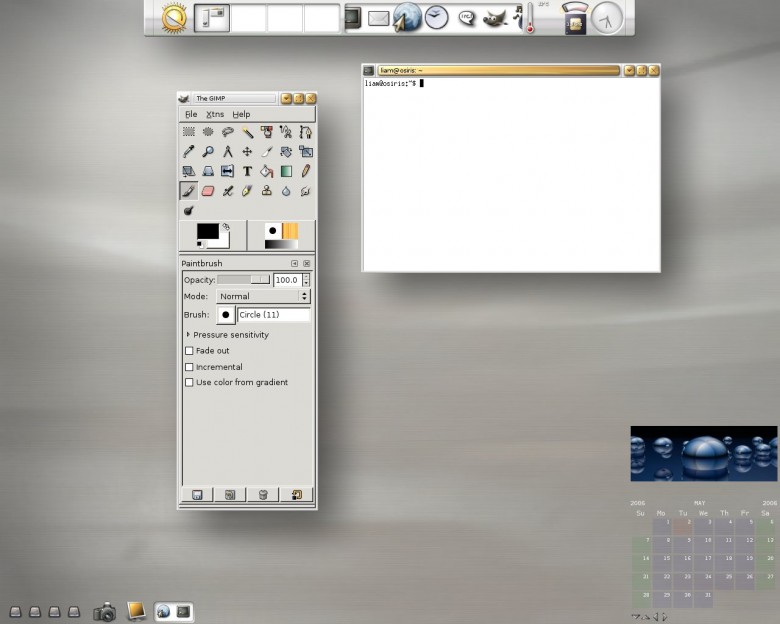Viewport: 780px width, 624px height.
Task: Select the Paintbrush tool
Action: pos(189,191)
